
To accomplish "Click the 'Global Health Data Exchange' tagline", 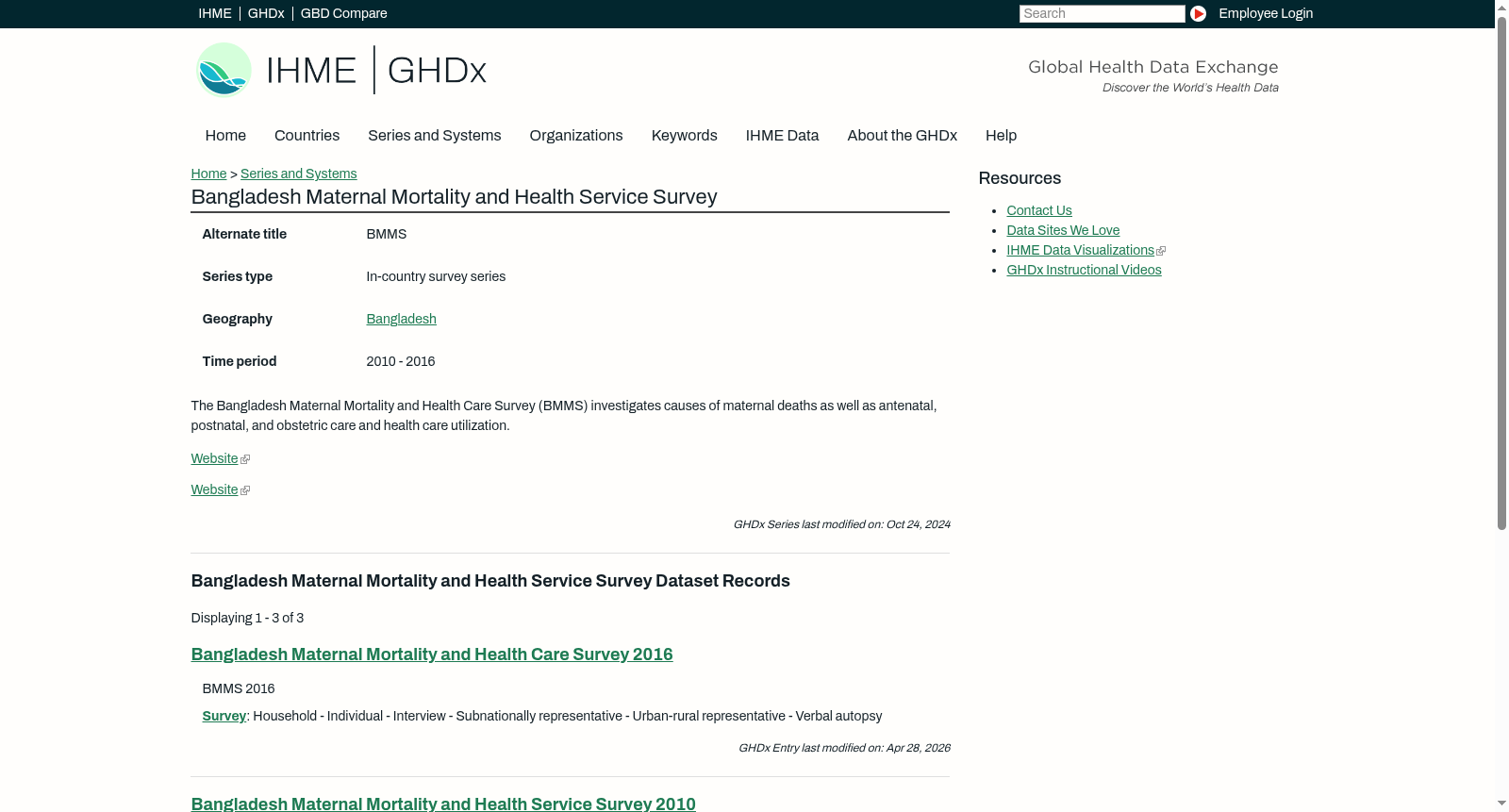I will coord(1152,67).
